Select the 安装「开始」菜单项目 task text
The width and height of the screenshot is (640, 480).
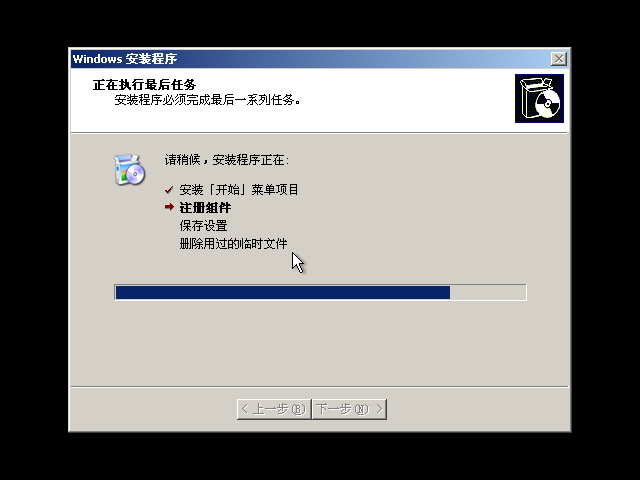pos(239,190)
